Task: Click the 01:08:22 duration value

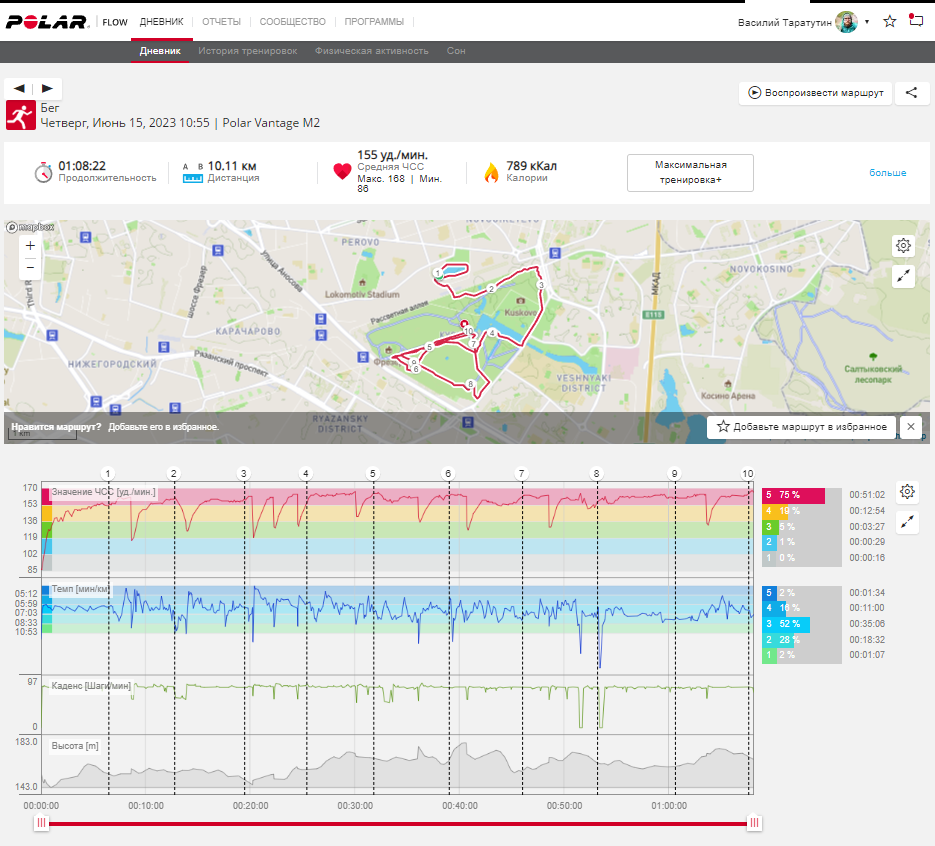Action: tap(82, 166)
